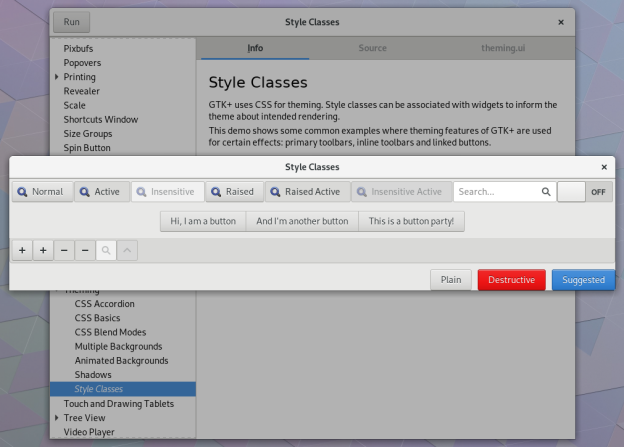This screenshot has width=624, height=447.
Task: Expand the Printing tree item
Action: [57, 77]
